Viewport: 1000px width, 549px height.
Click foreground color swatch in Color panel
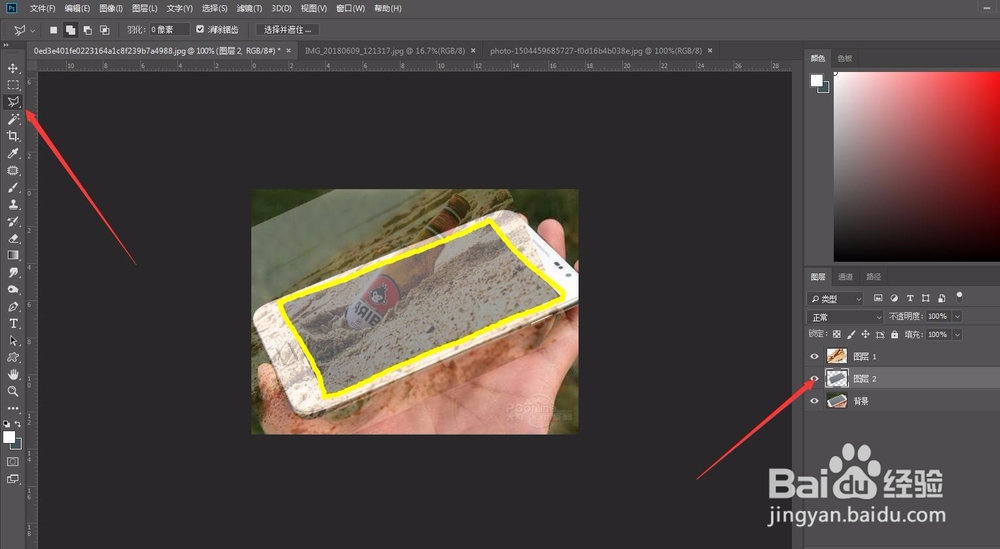click(816, 80)
